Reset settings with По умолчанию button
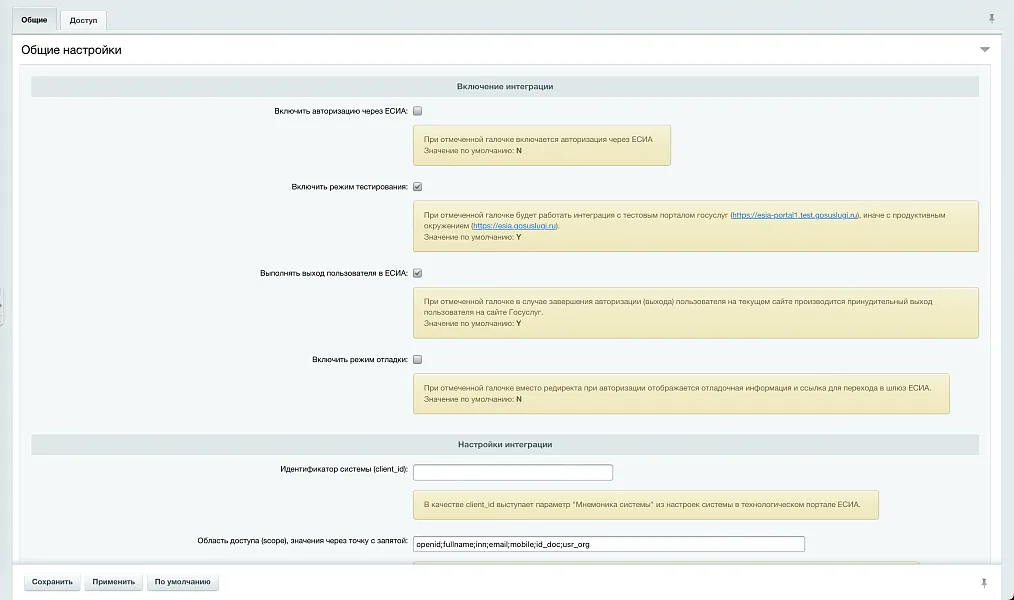 point(182,581)
